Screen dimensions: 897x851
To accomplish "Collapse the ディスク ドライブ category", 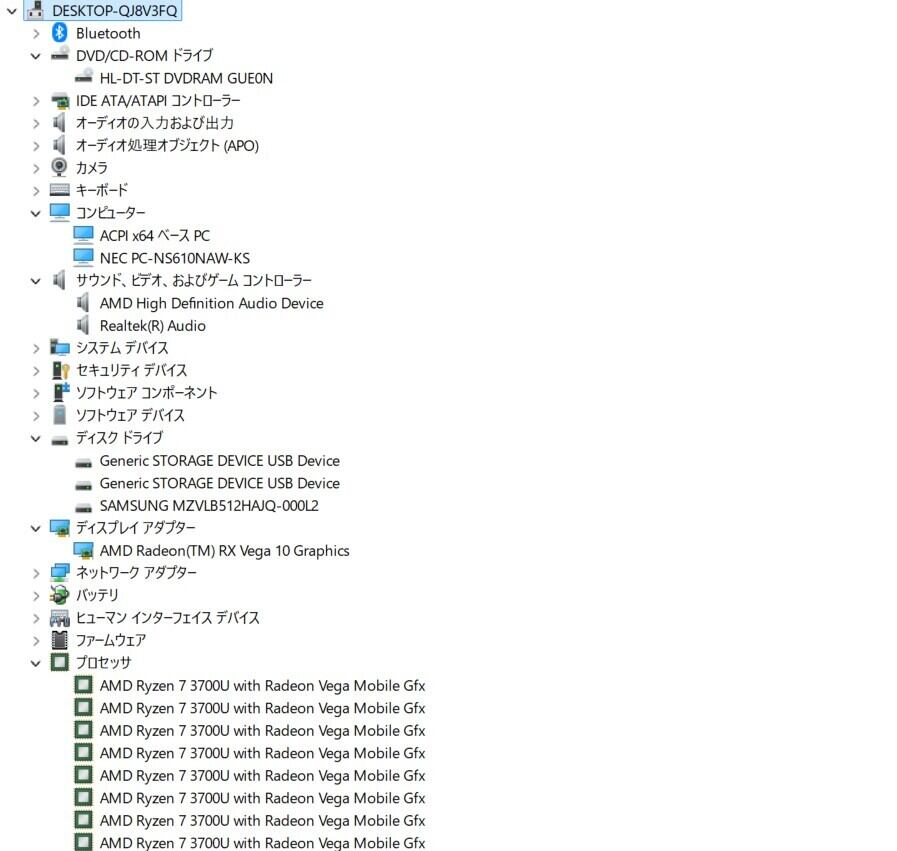I will pos(35,439).
